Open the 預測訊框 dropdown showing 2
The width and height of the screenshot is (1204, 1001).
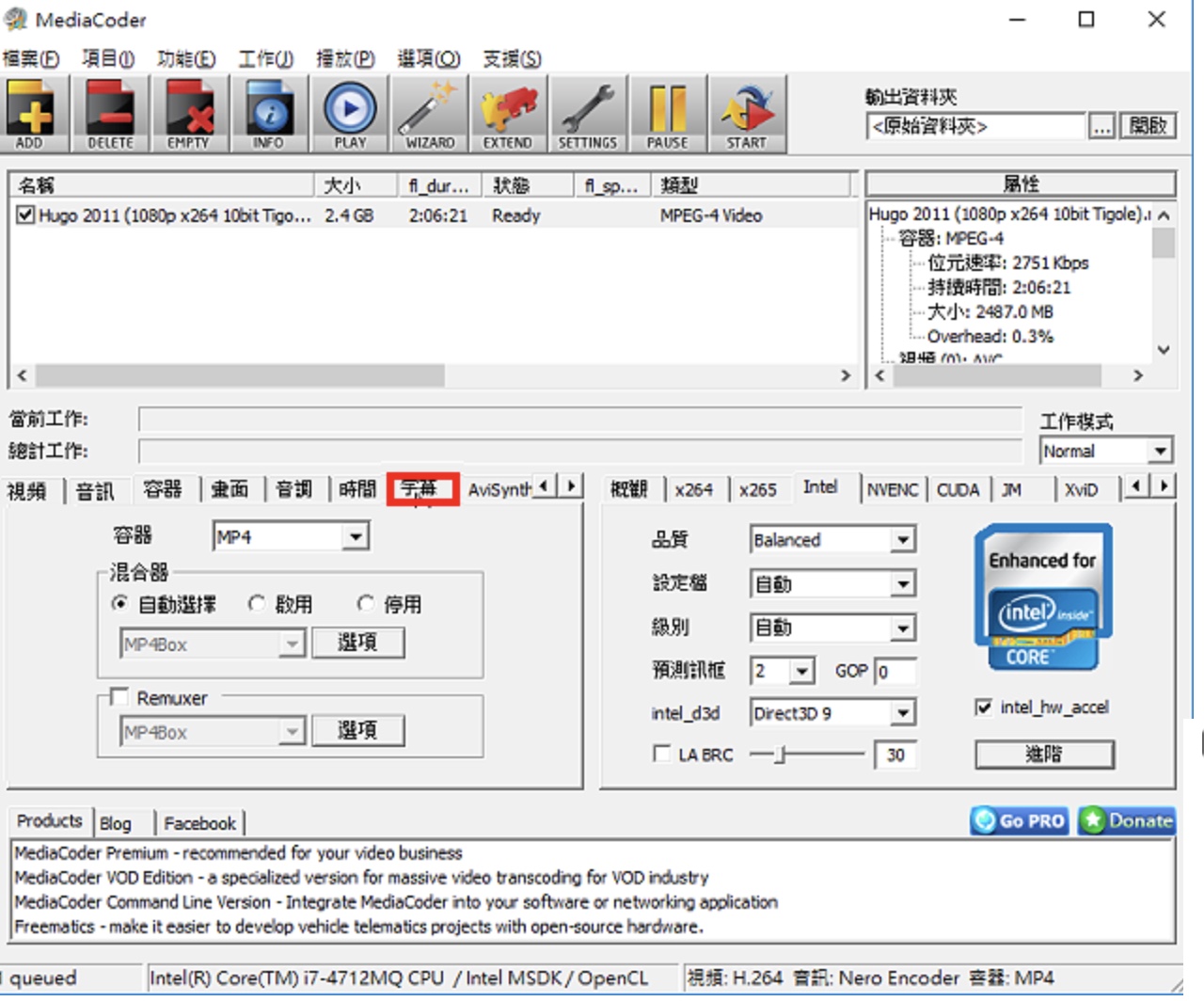click(783, 671)
